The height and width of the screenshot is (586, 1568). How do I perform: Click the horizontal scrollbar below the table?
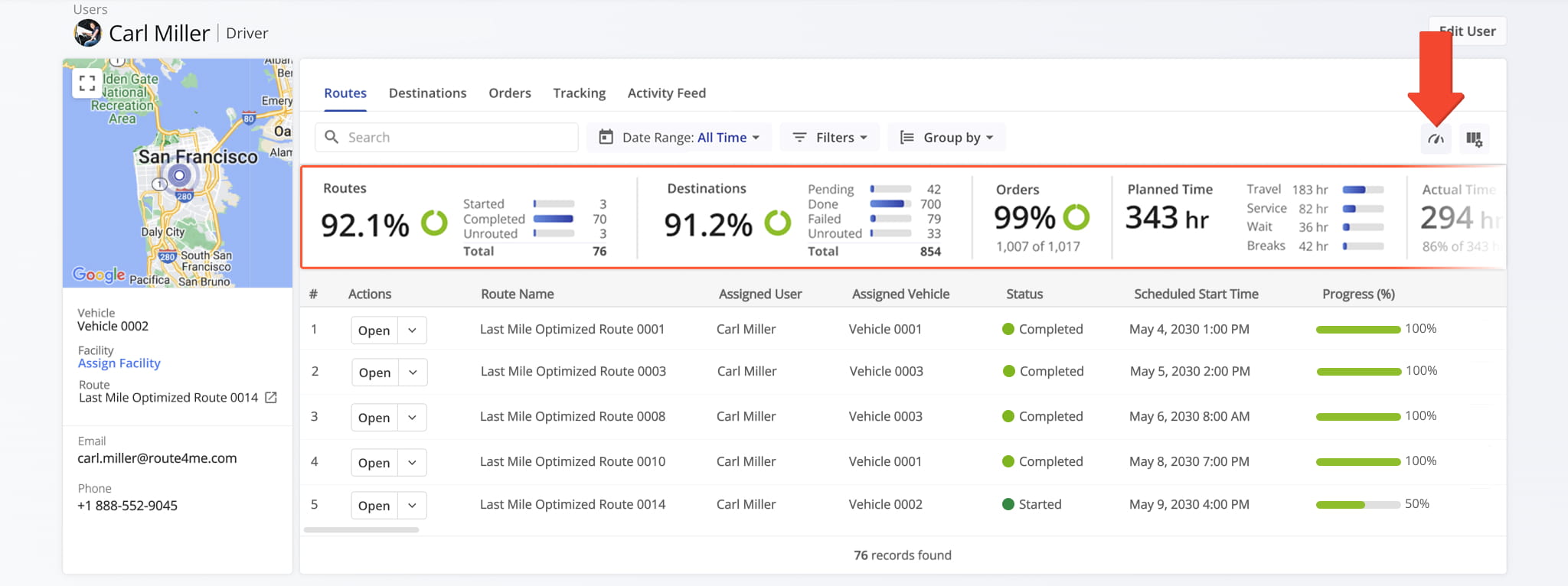coord(361,529)
